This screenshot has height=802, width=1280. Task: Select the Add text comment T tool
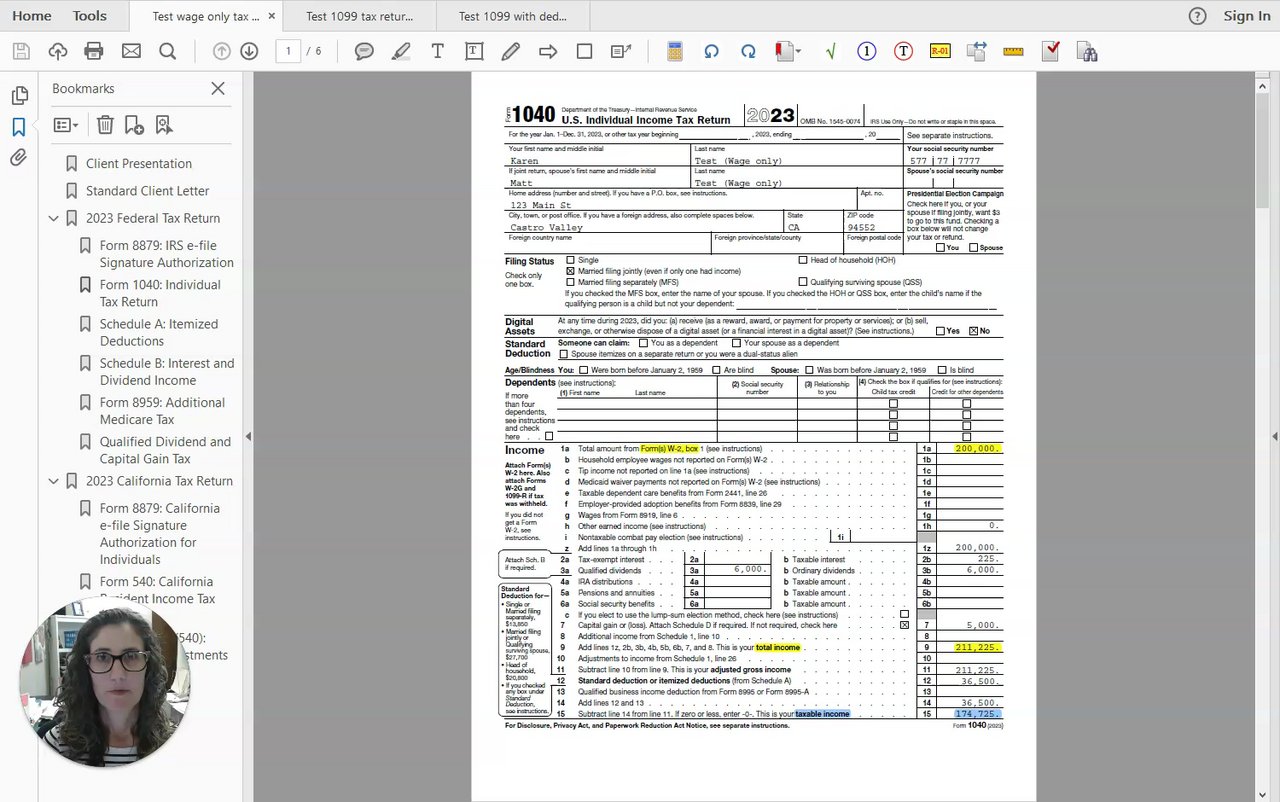(437, 51)
